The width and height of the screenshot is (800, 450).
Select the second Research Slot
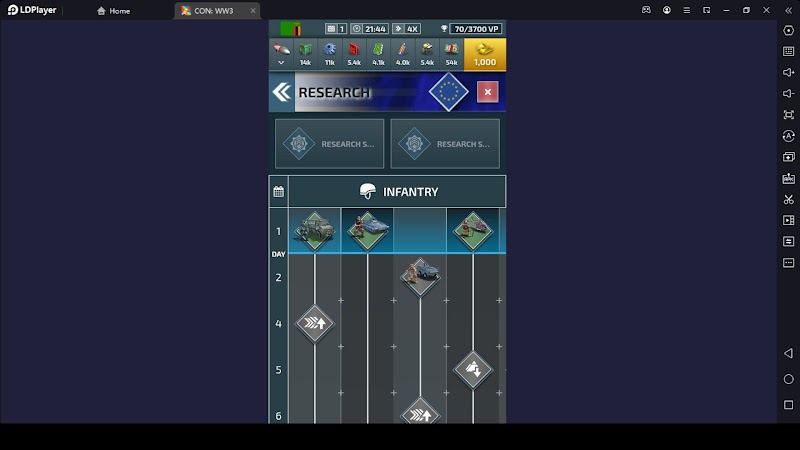445,144
